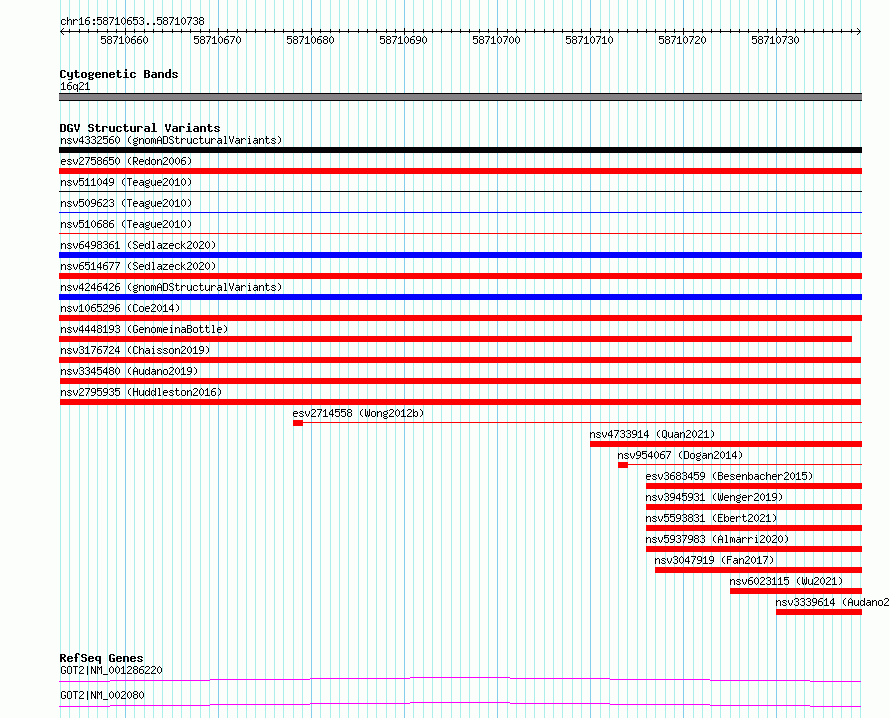Click the nsv510686 (Teague2010) label
This screenshot has height=718, width=890.
click(x=126, y=224)
